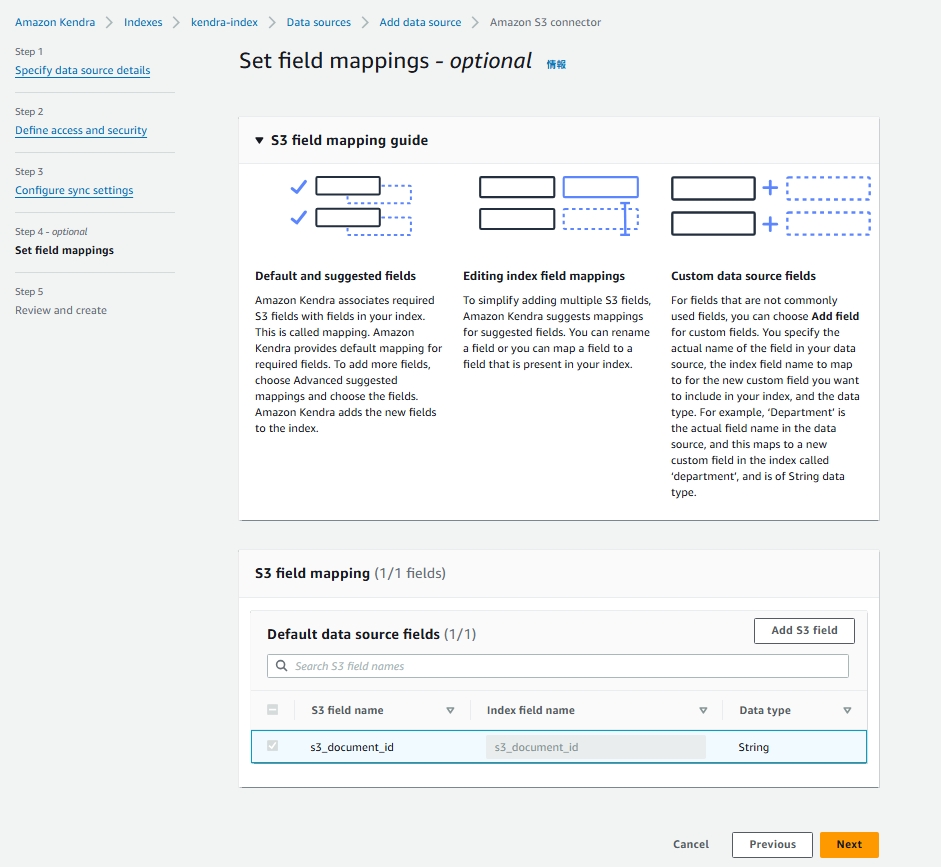This screenshot has width=941, height=867.
Task: Go to Step 1 Specify data source details
Action: [82, 71]
